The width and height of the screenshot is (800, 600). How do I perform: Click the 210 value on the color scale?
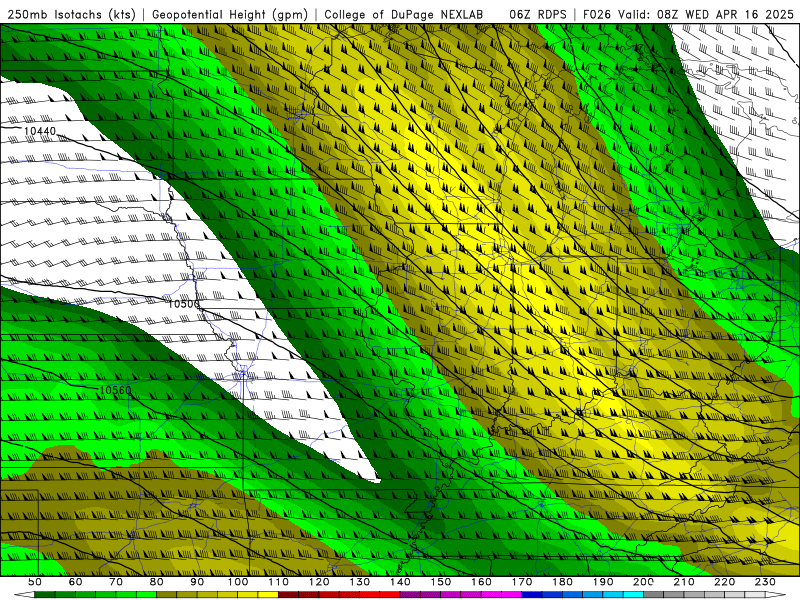[684, 582]
